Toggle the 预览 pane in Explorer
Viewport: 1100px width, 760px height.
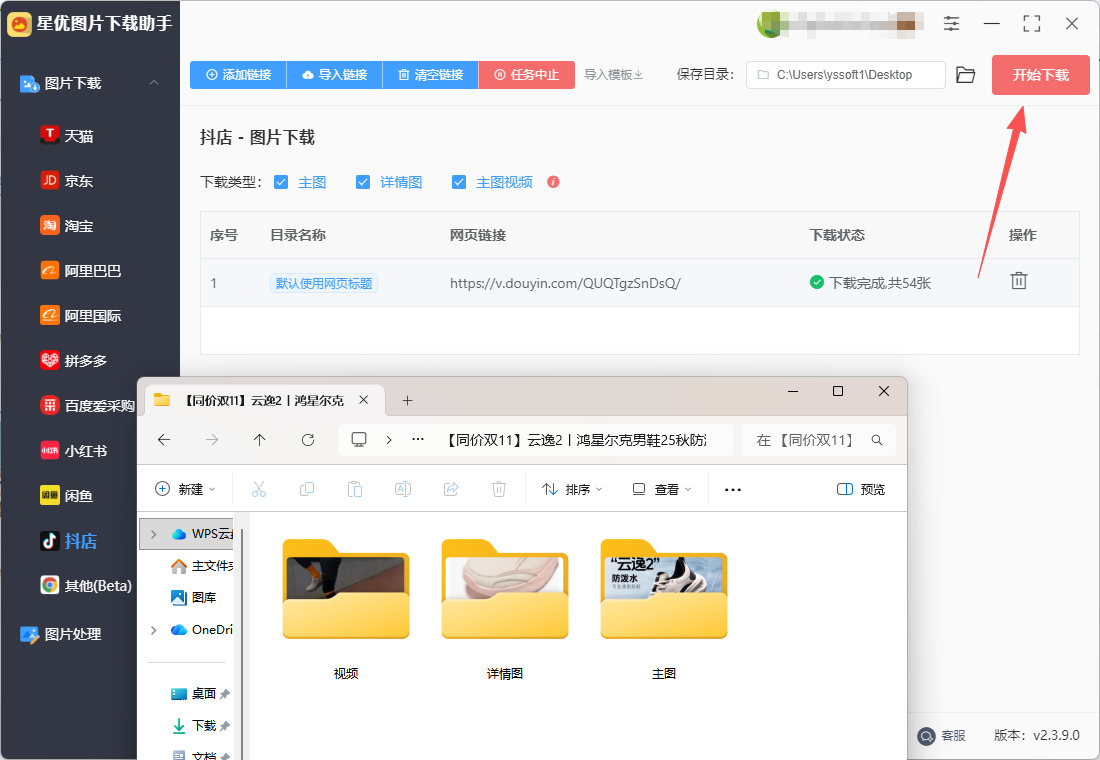[x=861, y=489]
